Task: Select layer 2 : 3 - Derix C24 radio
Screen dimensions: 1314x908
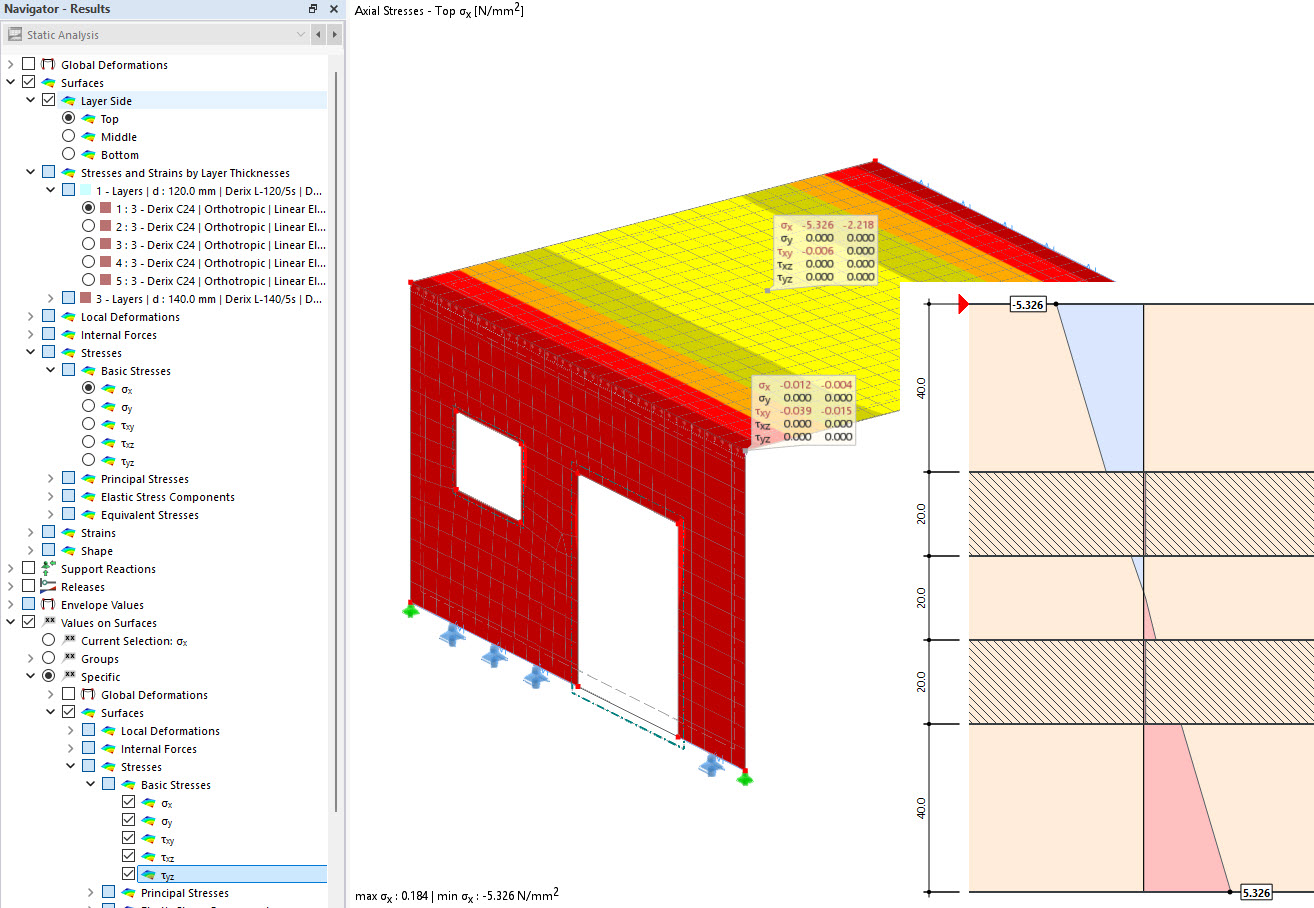Action: click(88, 227)
